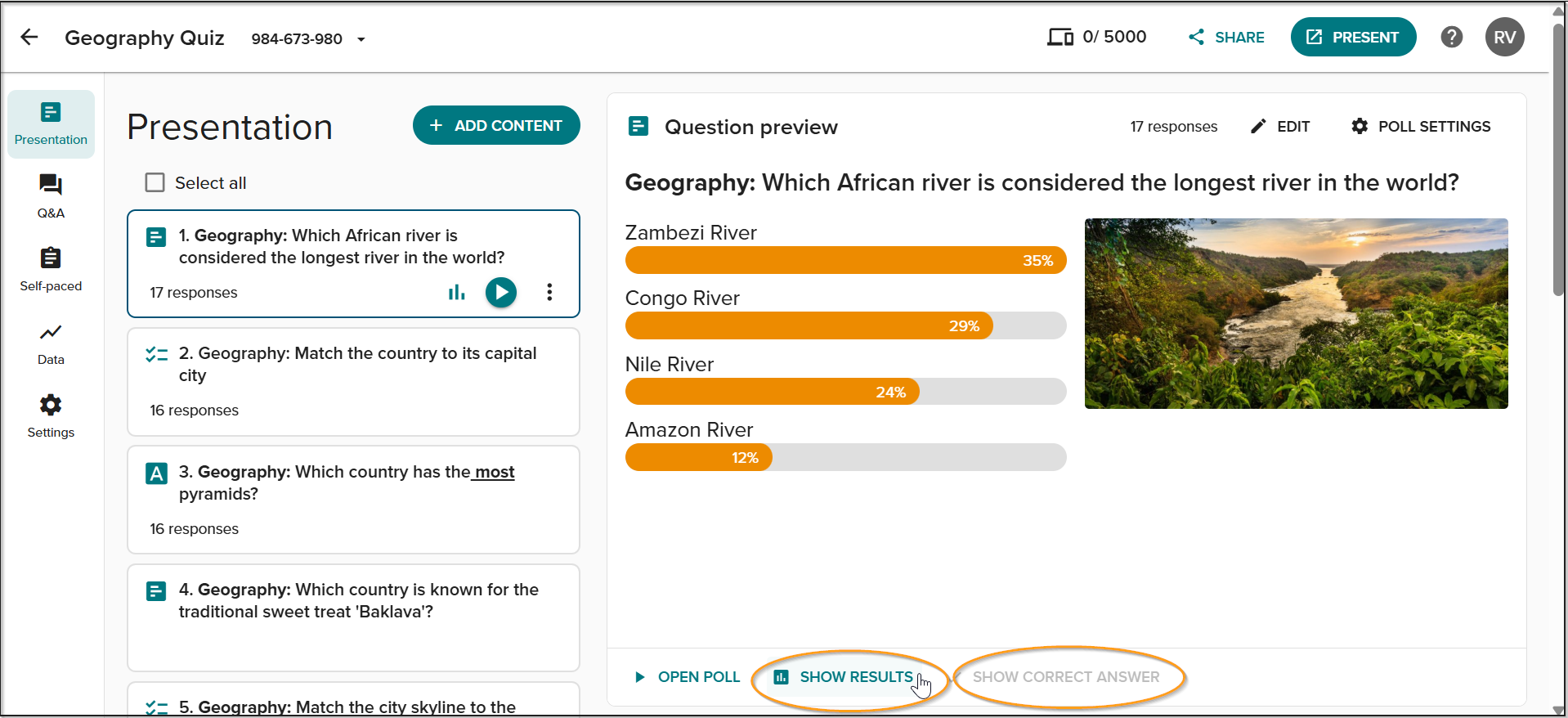Click the devices 0/5000 participant counter
This screenshot has height=718, width=1568.
click(1096, 37)
